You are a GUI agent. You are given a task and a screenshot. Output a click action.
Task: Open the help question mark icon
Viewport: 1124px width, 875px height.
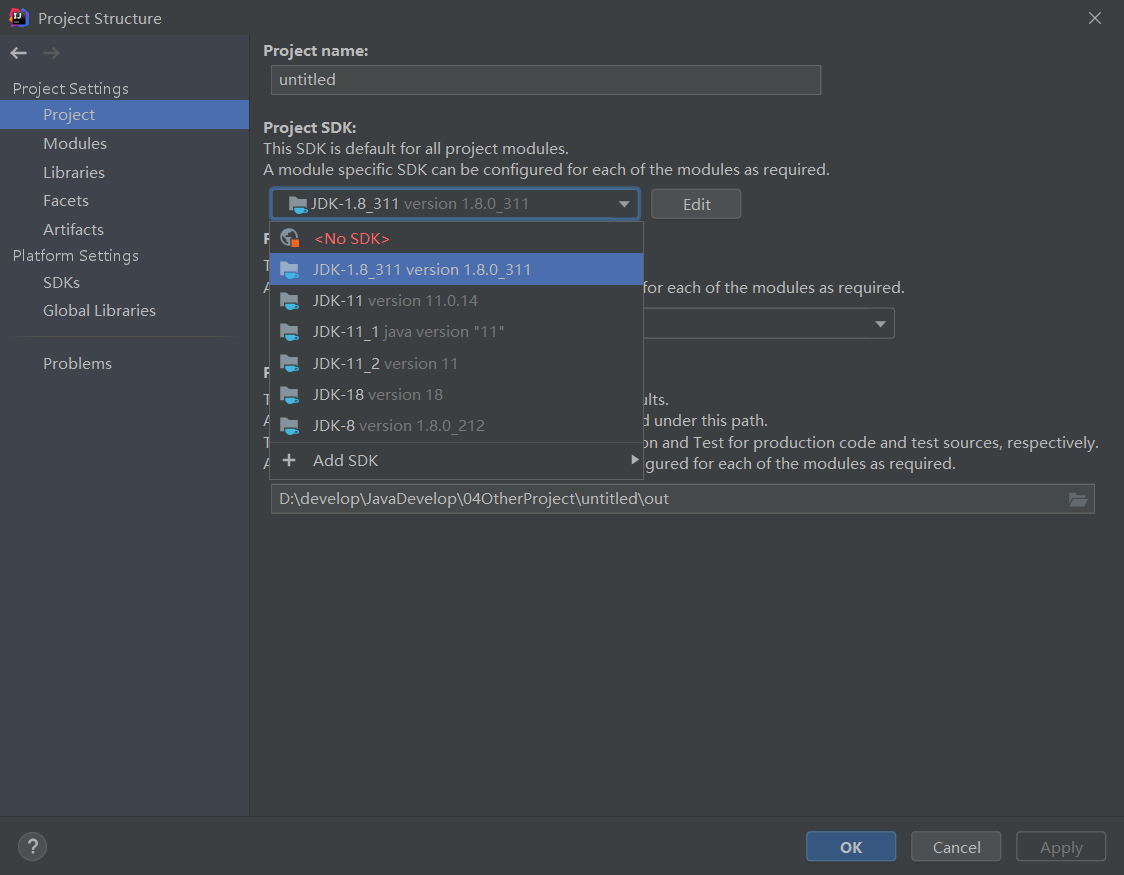(32, 847)
